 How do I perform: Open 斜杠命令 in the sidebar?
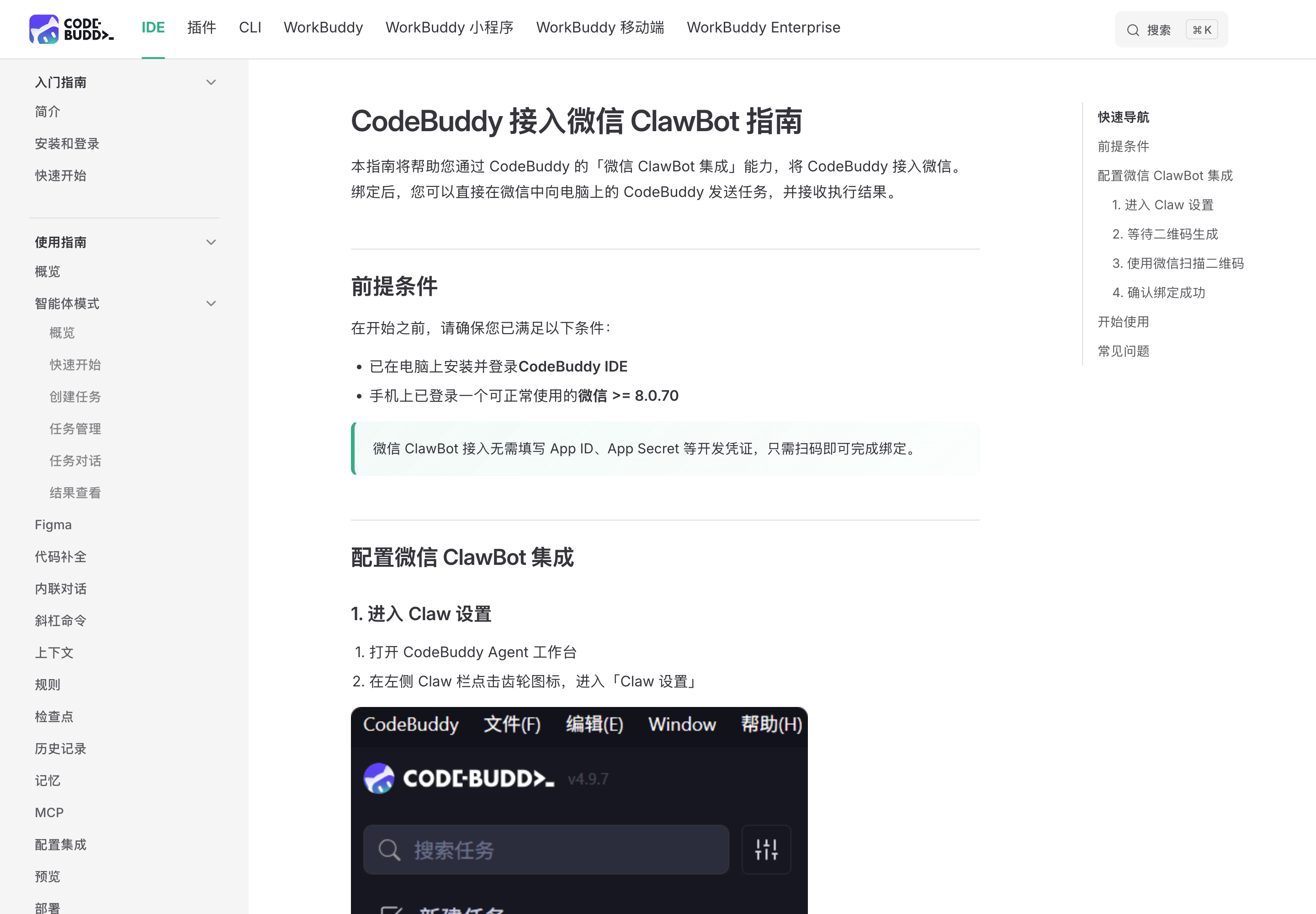(x=61, y=621)
